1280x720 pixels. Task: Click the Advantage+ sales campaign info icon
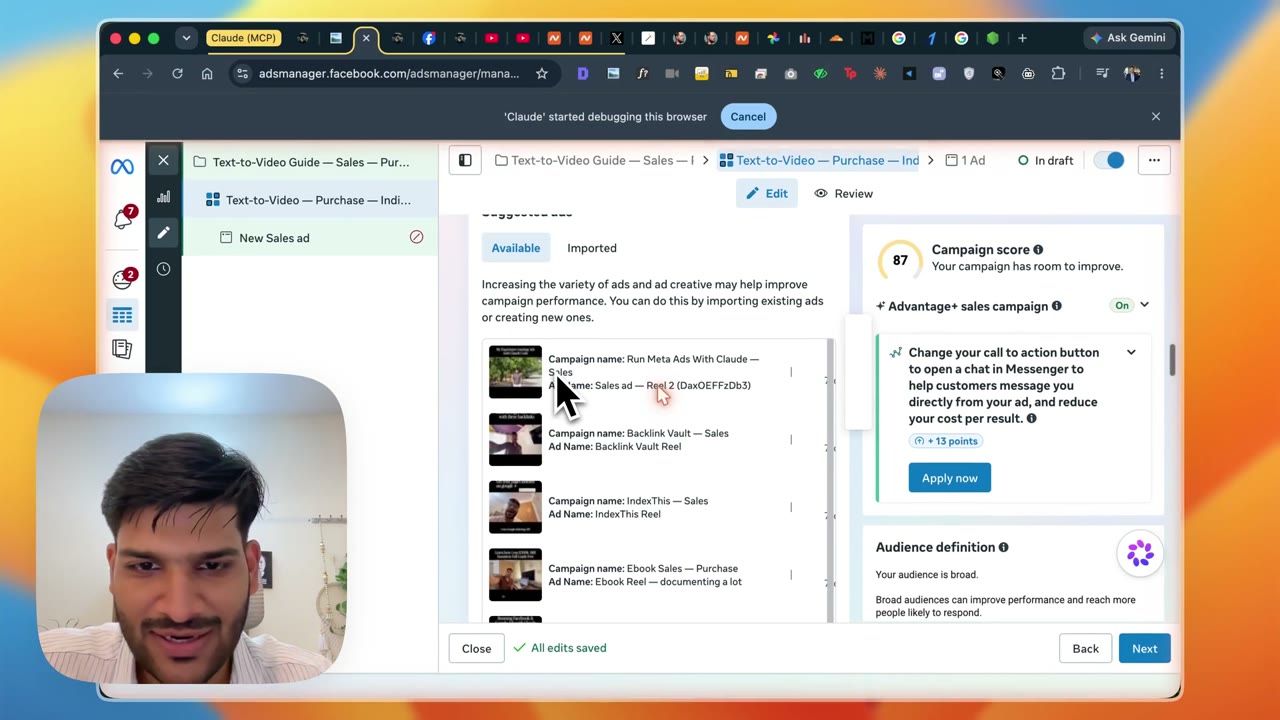1057,306
